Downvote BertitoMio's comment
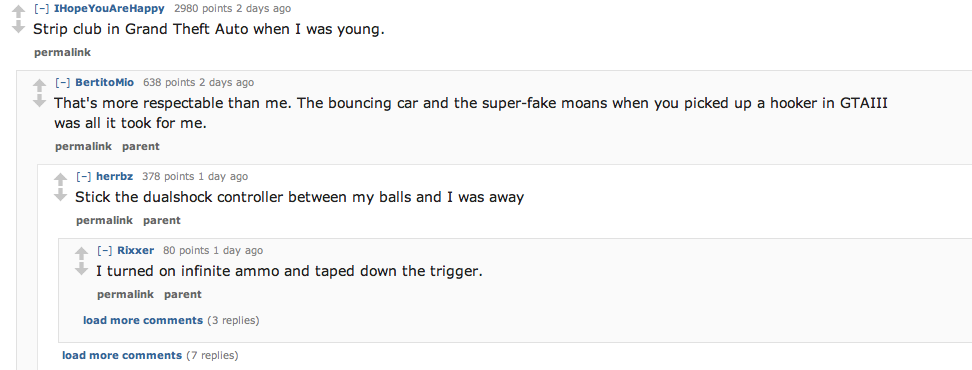972x370 pixels. click(40, 100)
